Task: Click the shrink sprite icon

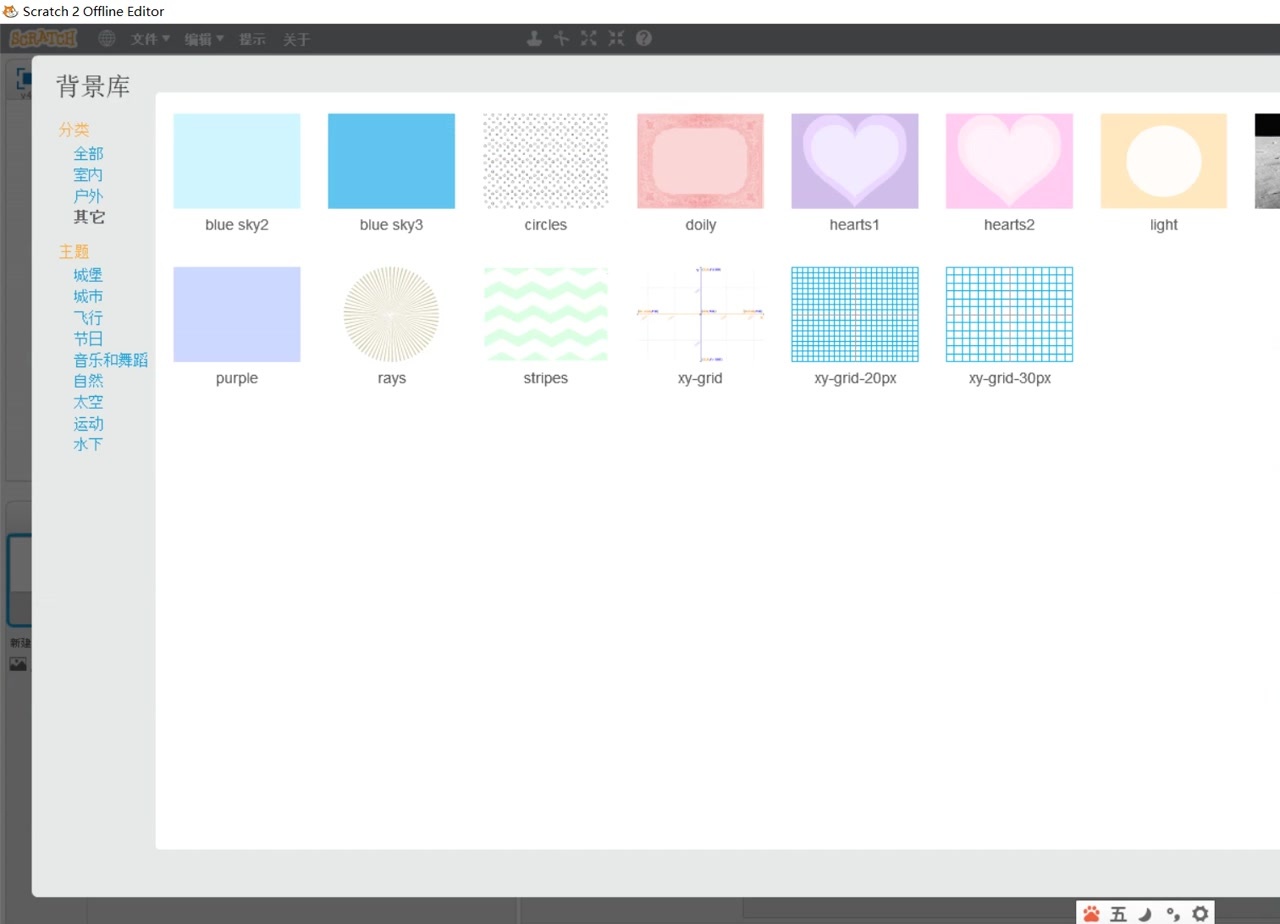Action: click(616, 38)
